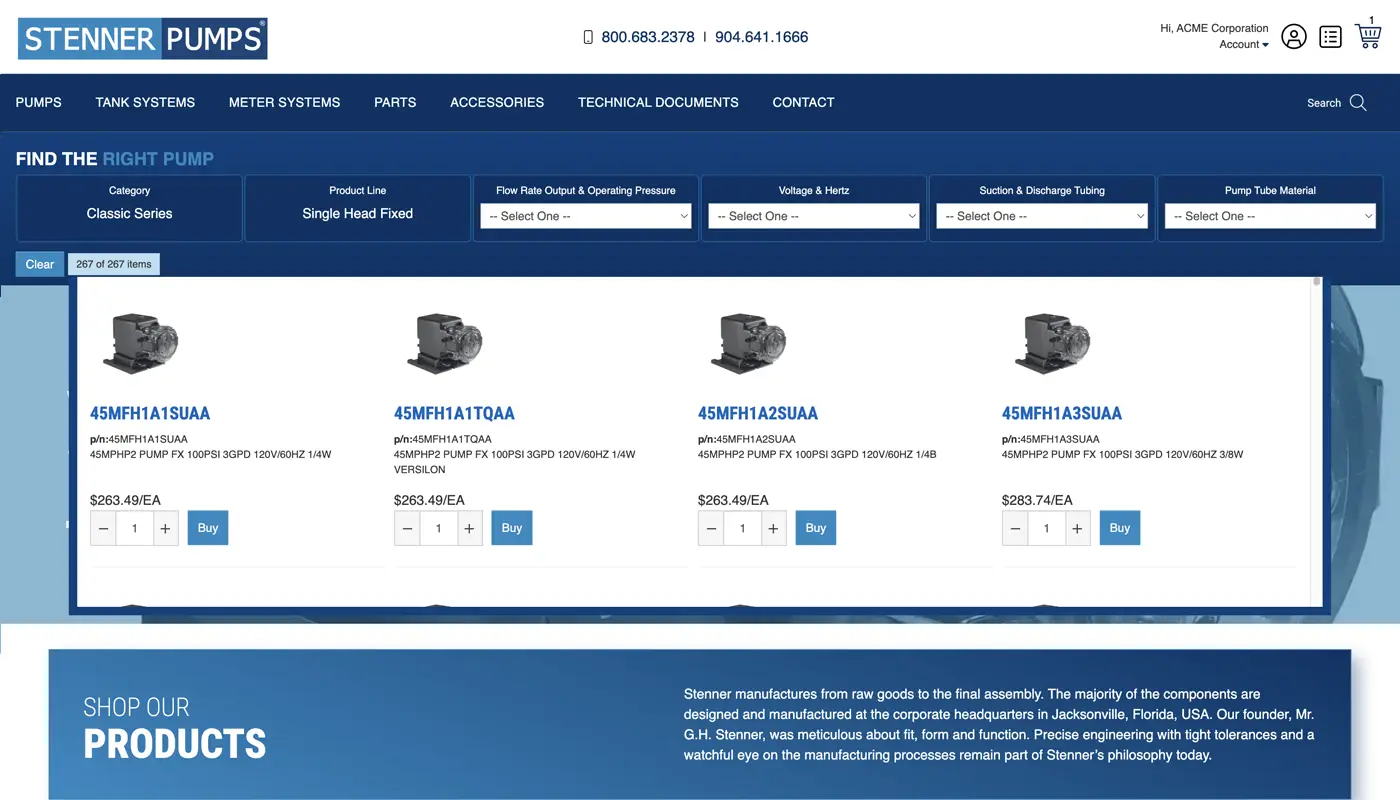This screenshot has width=1400, height=800.
Task: Call the 800.683.2378 phone number
Action: [x=648, y=37]
